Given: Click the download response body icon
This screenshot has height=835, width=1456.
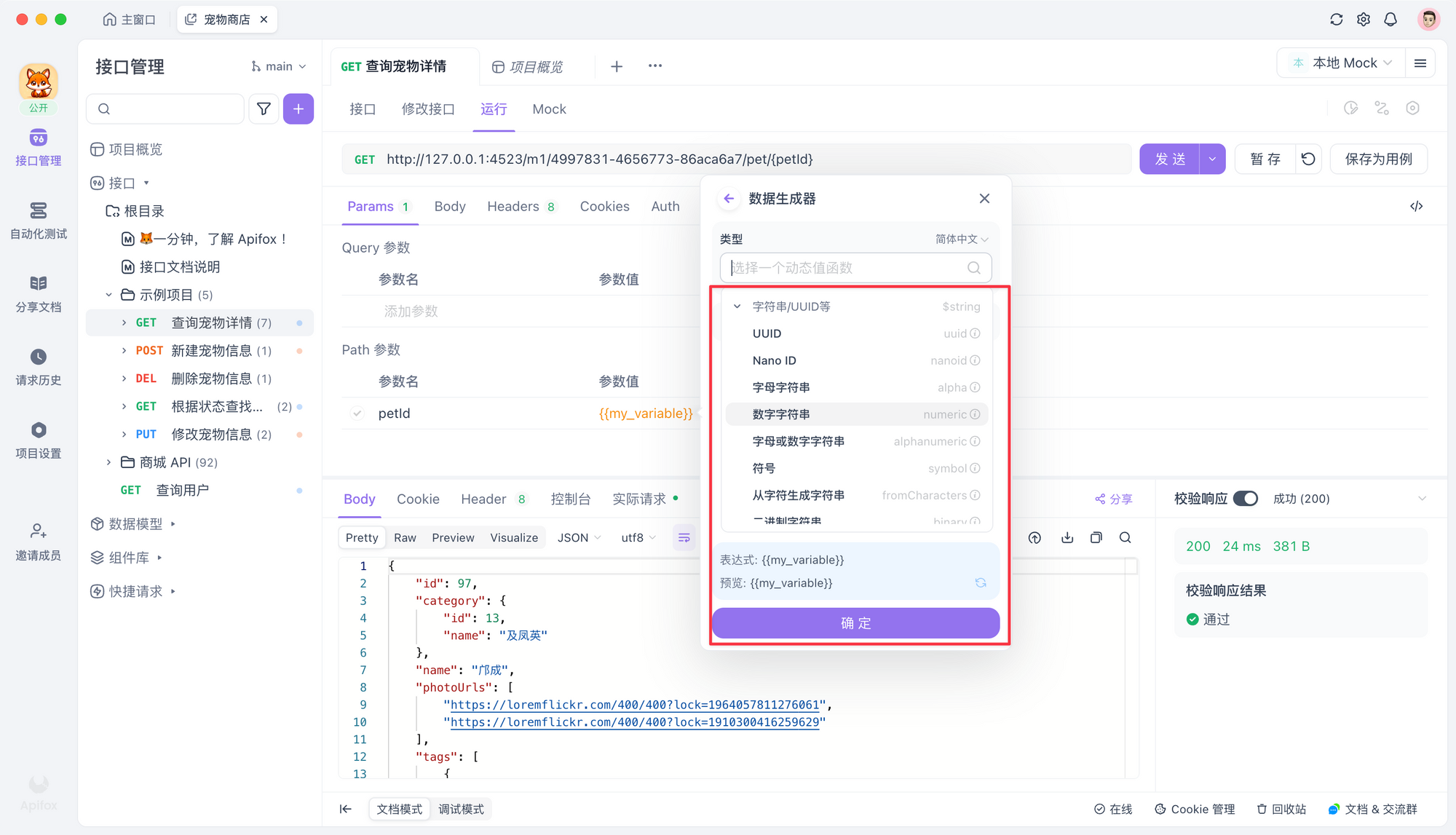Looking at the screenshot, I should [x=1067, y=537].
